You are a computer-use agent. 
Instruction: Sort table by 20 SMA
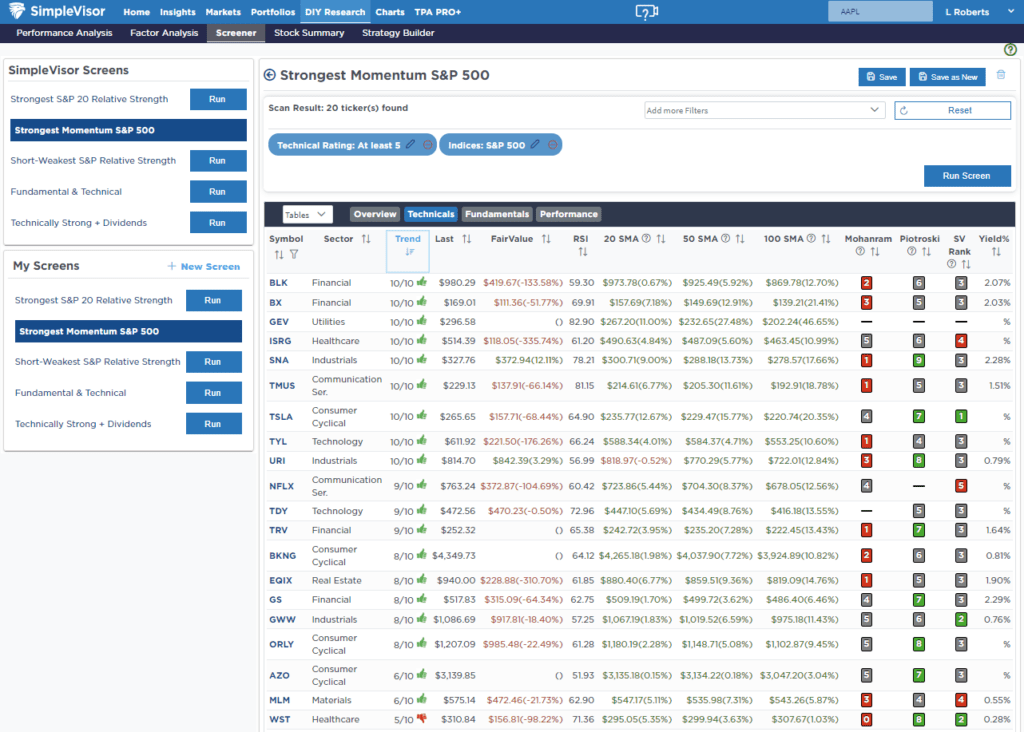(x=661, y=239)
